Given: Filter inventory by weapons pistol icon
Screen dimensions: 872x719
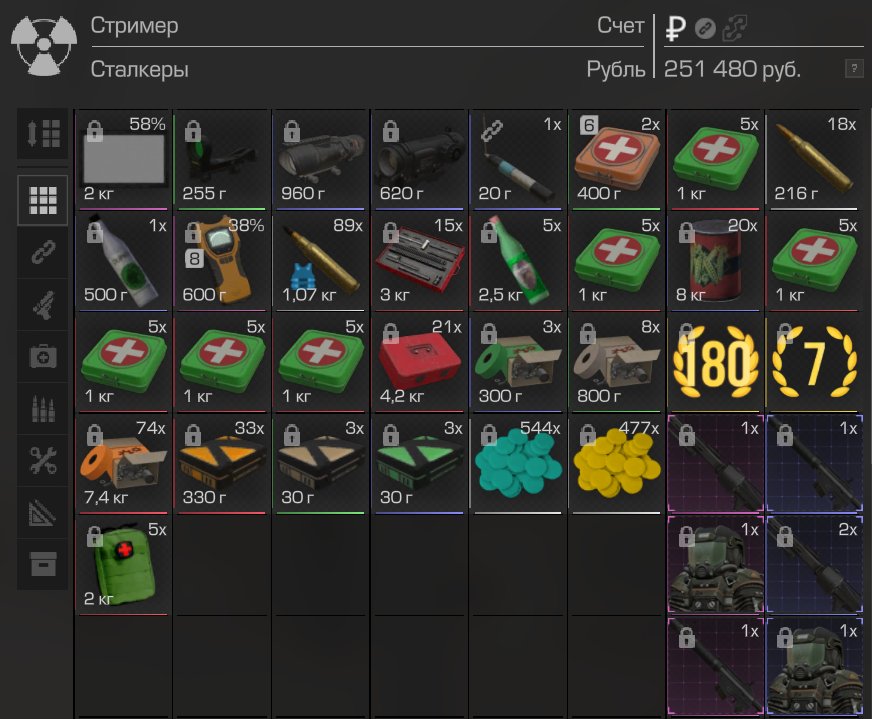Looking at the screenshot, I should pos(43,305).
